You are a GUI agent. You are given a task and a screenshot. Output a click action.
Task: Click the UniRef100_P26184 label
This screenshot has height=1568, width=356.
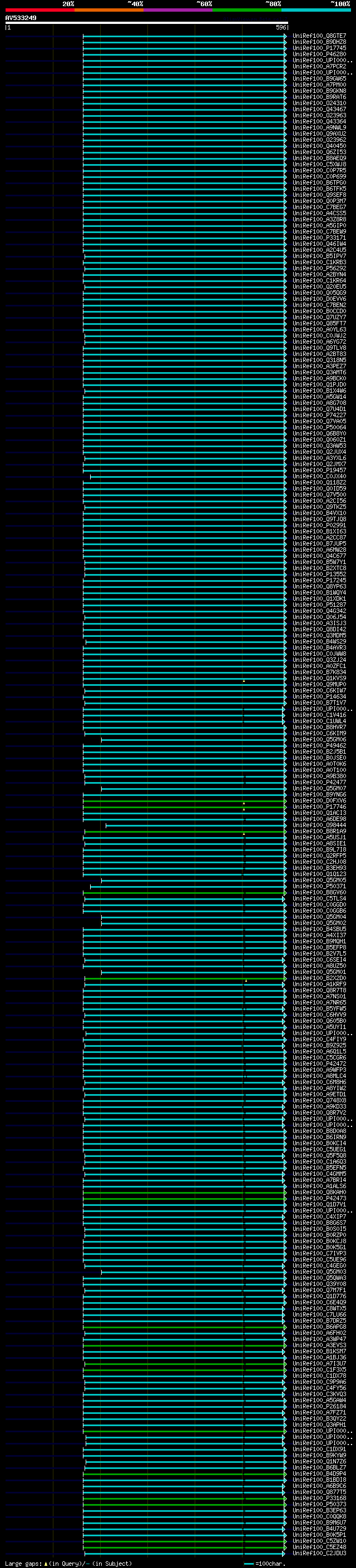click(319, 1407)
